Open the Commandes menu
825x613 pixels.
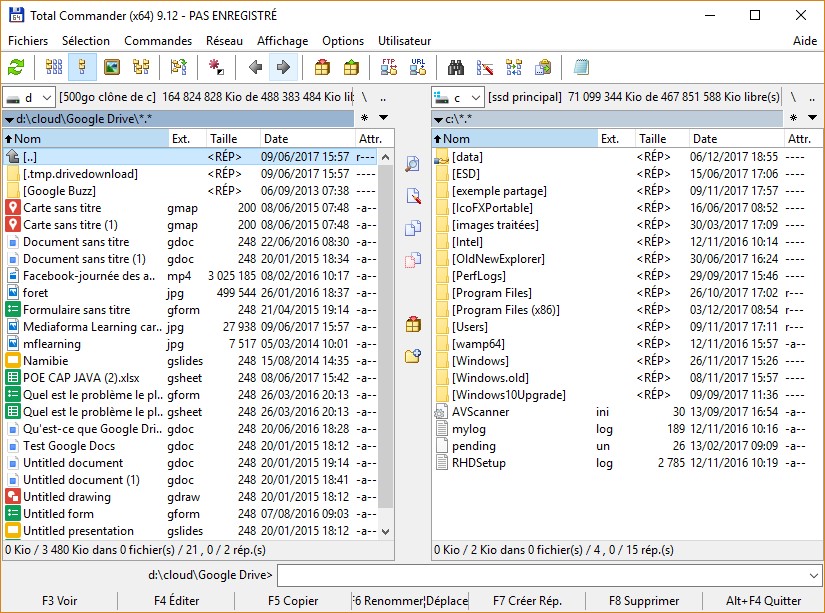158,41
